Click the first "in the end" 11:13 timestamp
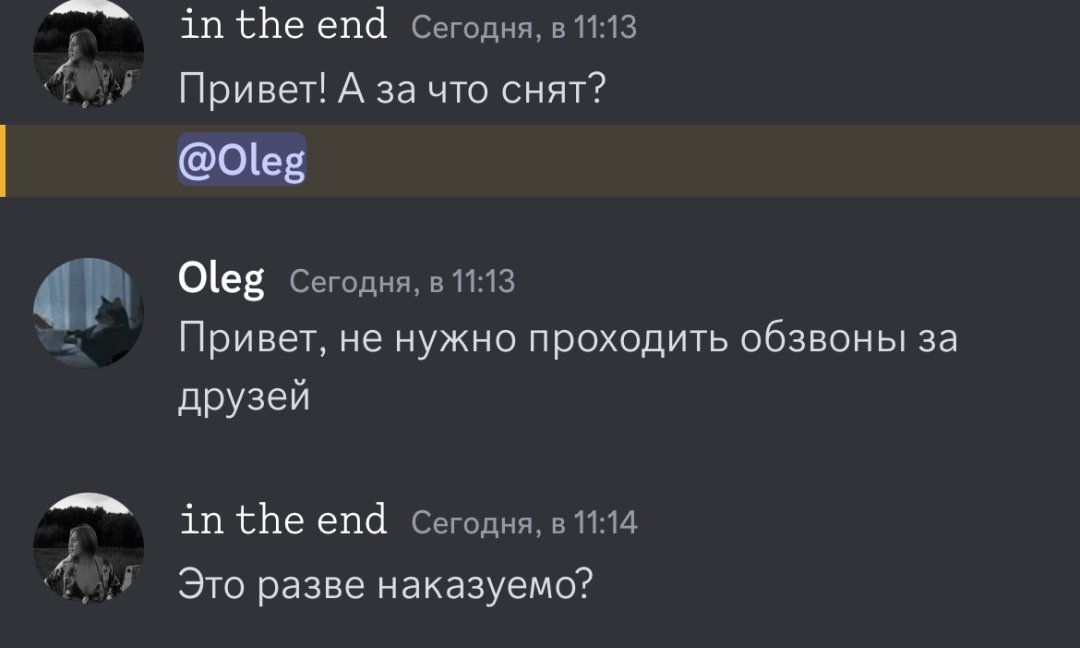The height and width of the screenshot is (648, 1080). 524,27
